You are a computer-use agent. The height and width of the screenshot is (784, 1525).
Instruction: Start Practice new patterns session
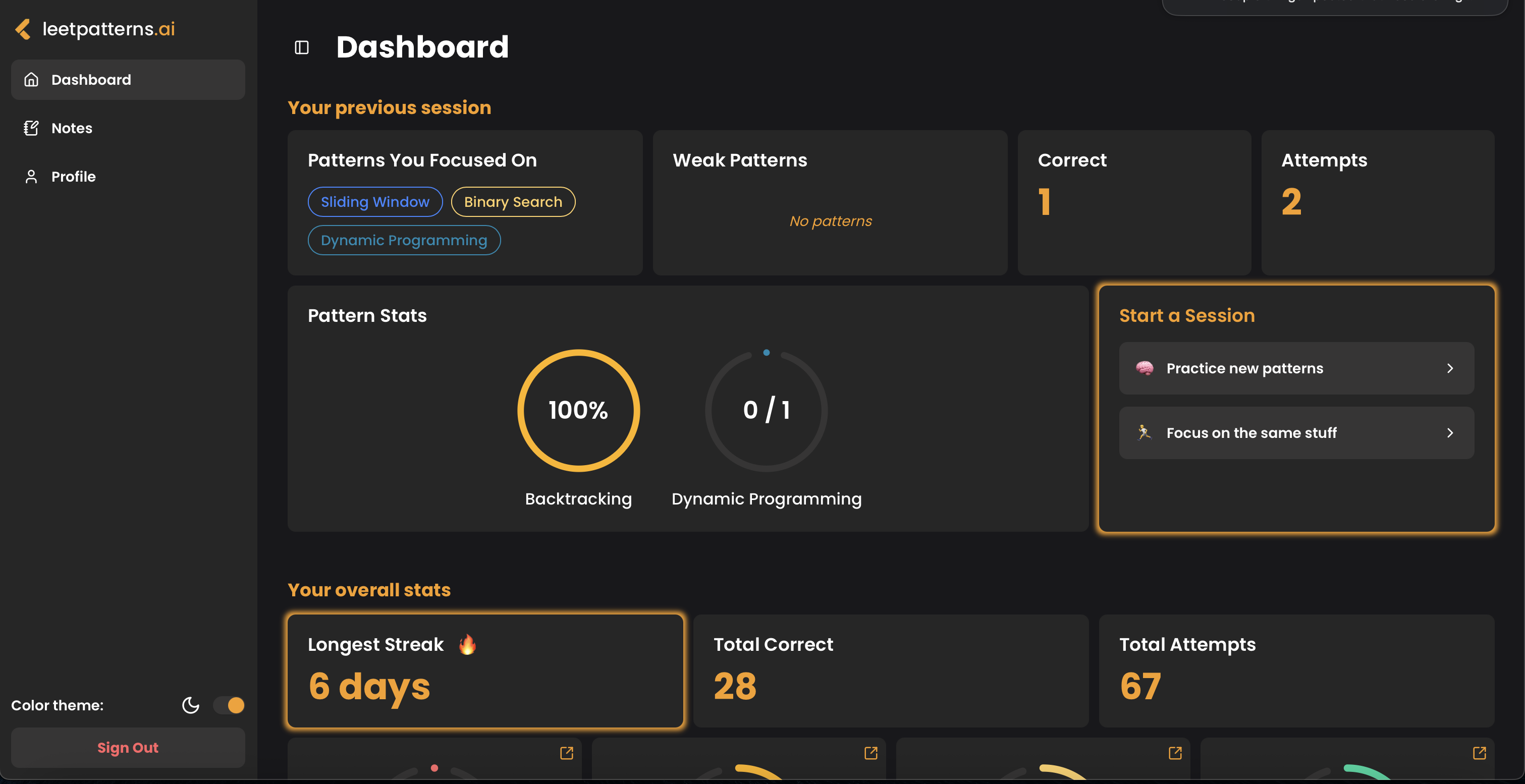coord(1296,368)
